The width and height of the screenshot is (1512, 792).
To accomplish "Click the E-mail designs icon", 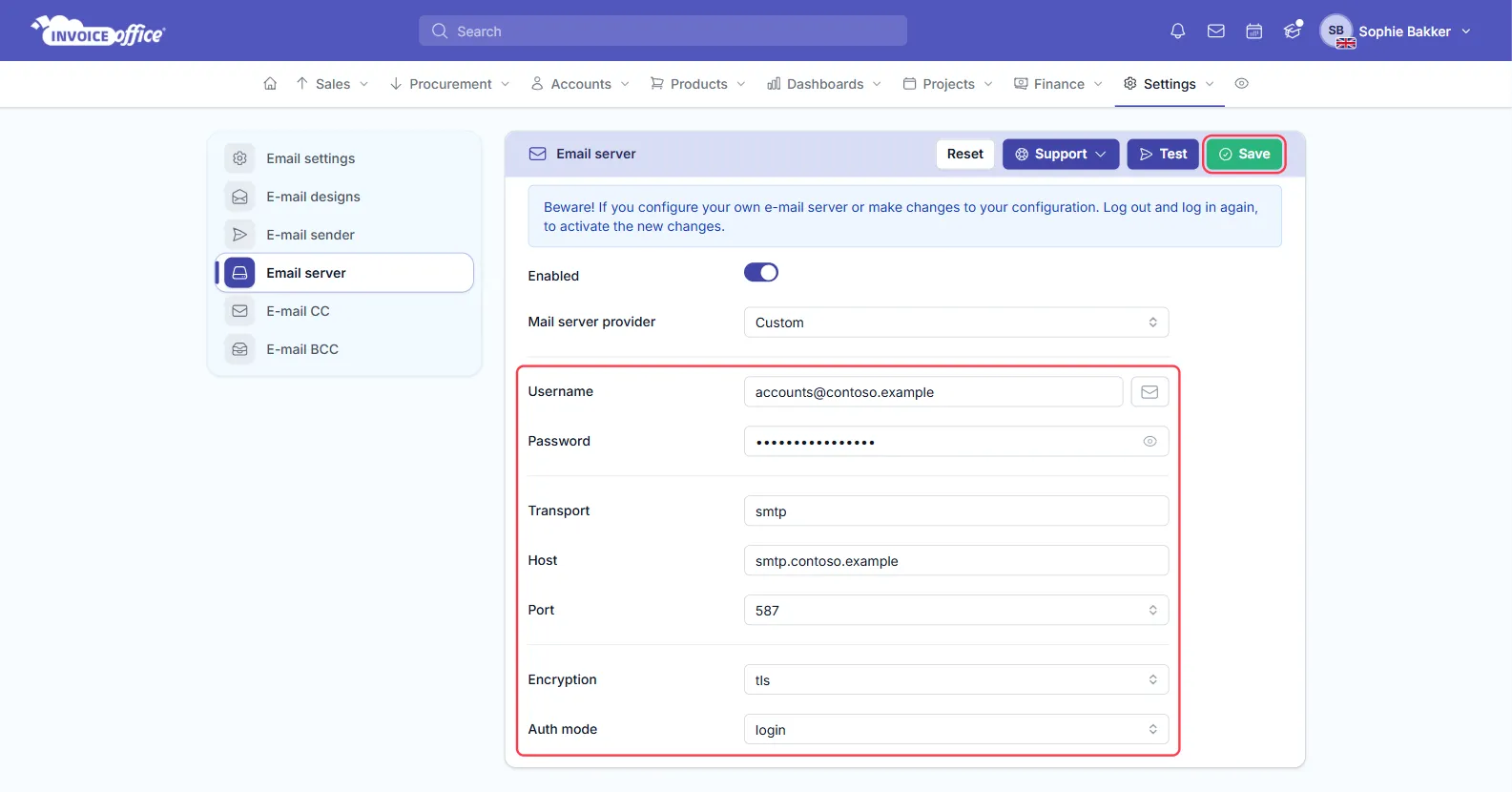I will (239, 197).
